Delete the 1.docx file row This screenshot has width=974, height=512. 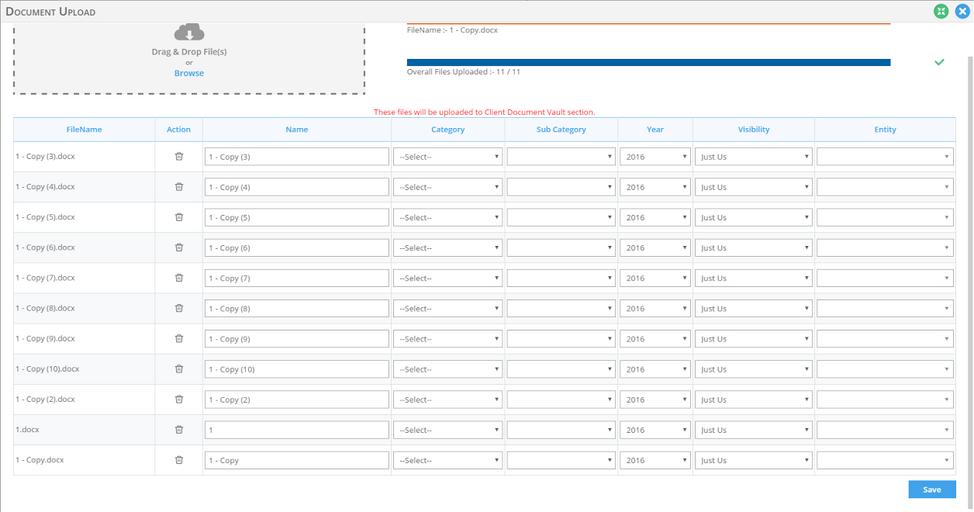tap(179, 430)
